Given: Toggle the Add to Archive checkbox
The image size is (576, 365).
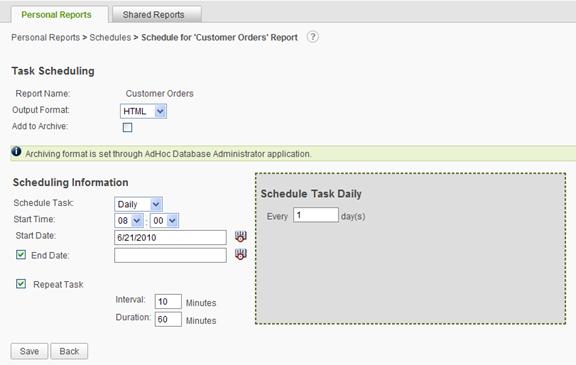Looking at the screenshot, I should coord(127,127).
